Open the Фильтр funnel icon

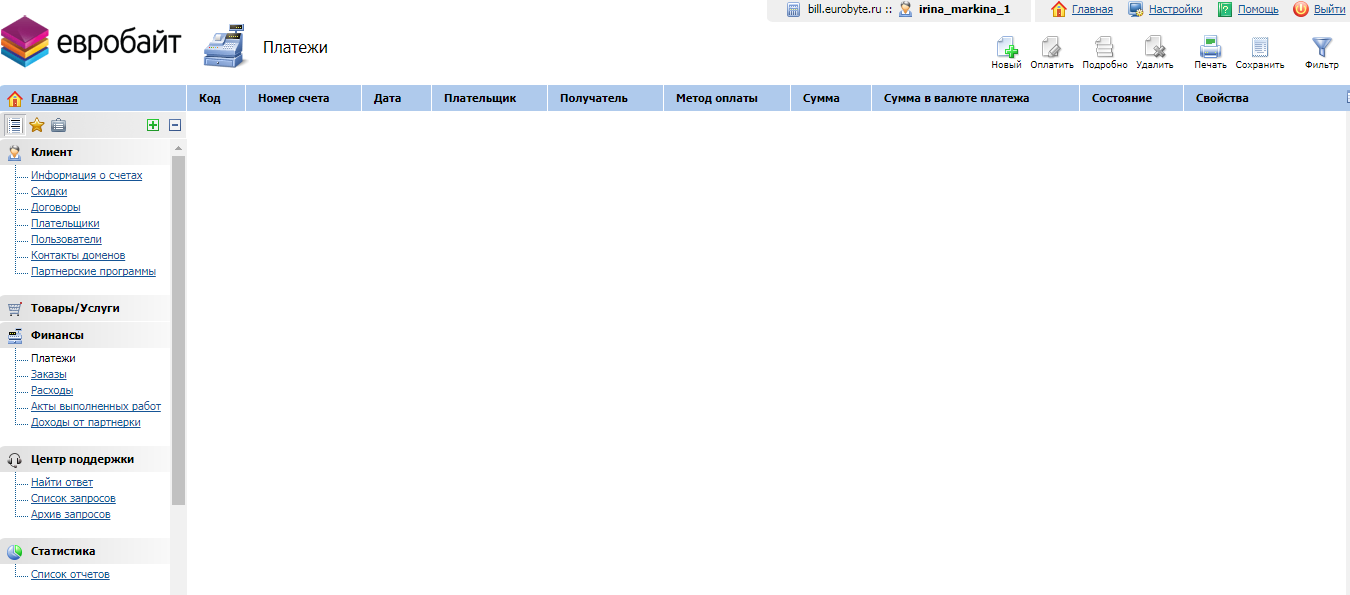point(1322,47)
